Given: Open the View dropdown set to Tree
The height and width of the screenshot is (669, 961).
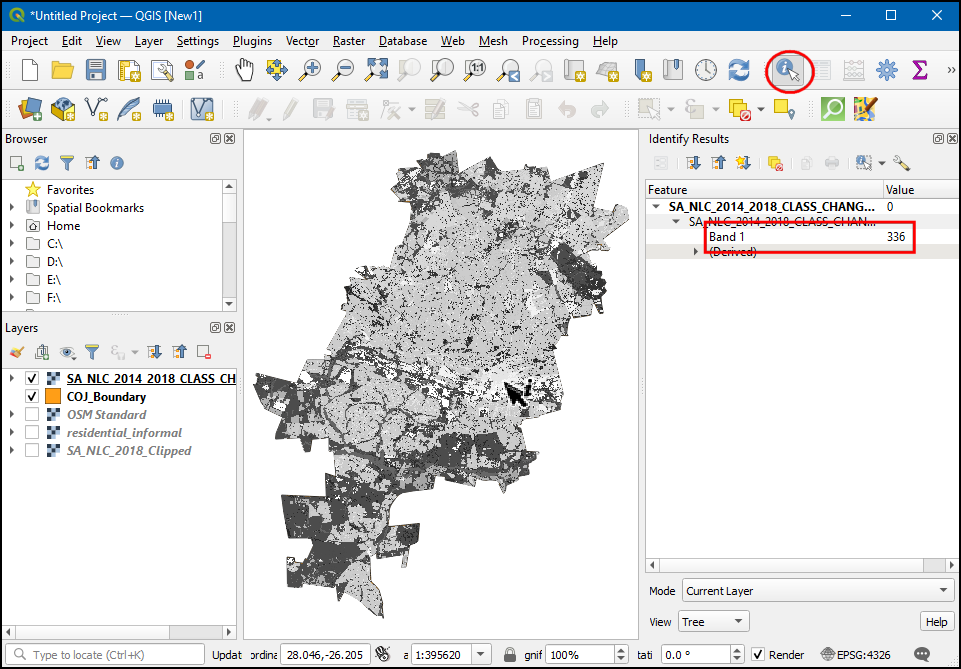Looking at the screenshot, I should pos(713,622).
